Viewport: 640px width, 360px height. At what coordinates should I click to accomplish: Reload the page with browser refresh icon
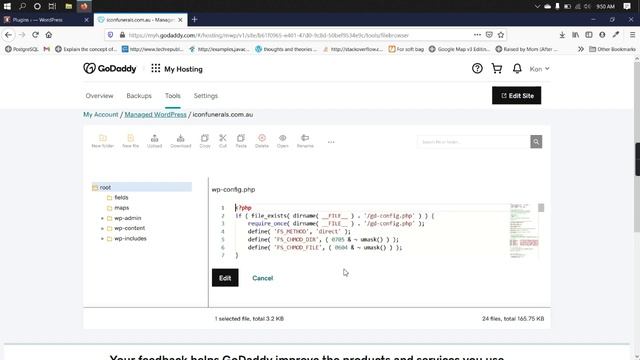pyautogui.click(x=35, y=35)
